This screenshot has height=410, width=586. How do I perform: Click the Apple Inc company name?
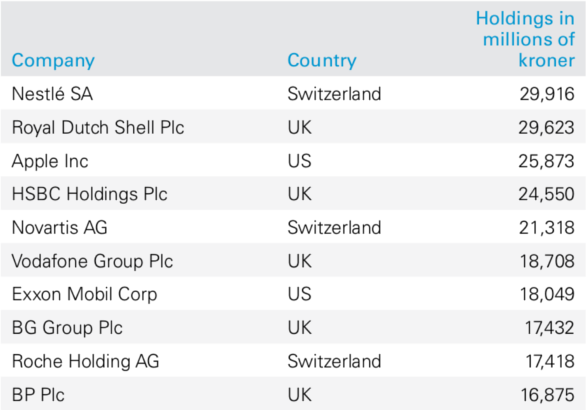coord(50,161)
